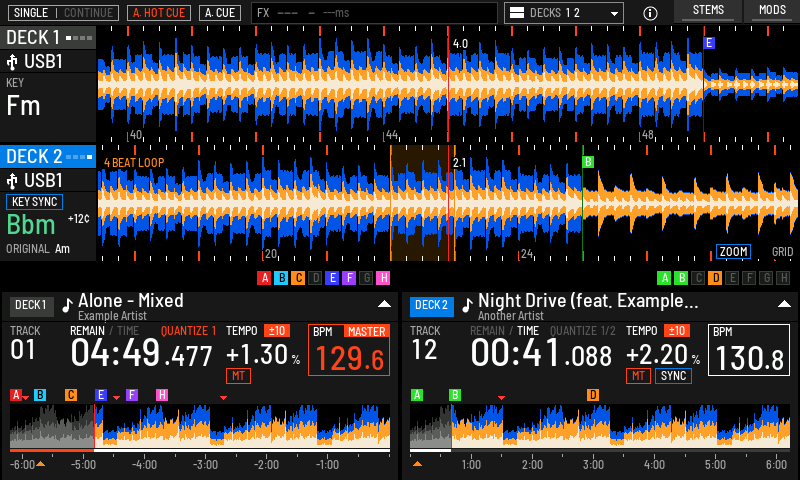This screenshot has width=800, height=480.
Task: Click hot cue A marker above Deck 1 overview
Action: (16, 395)
